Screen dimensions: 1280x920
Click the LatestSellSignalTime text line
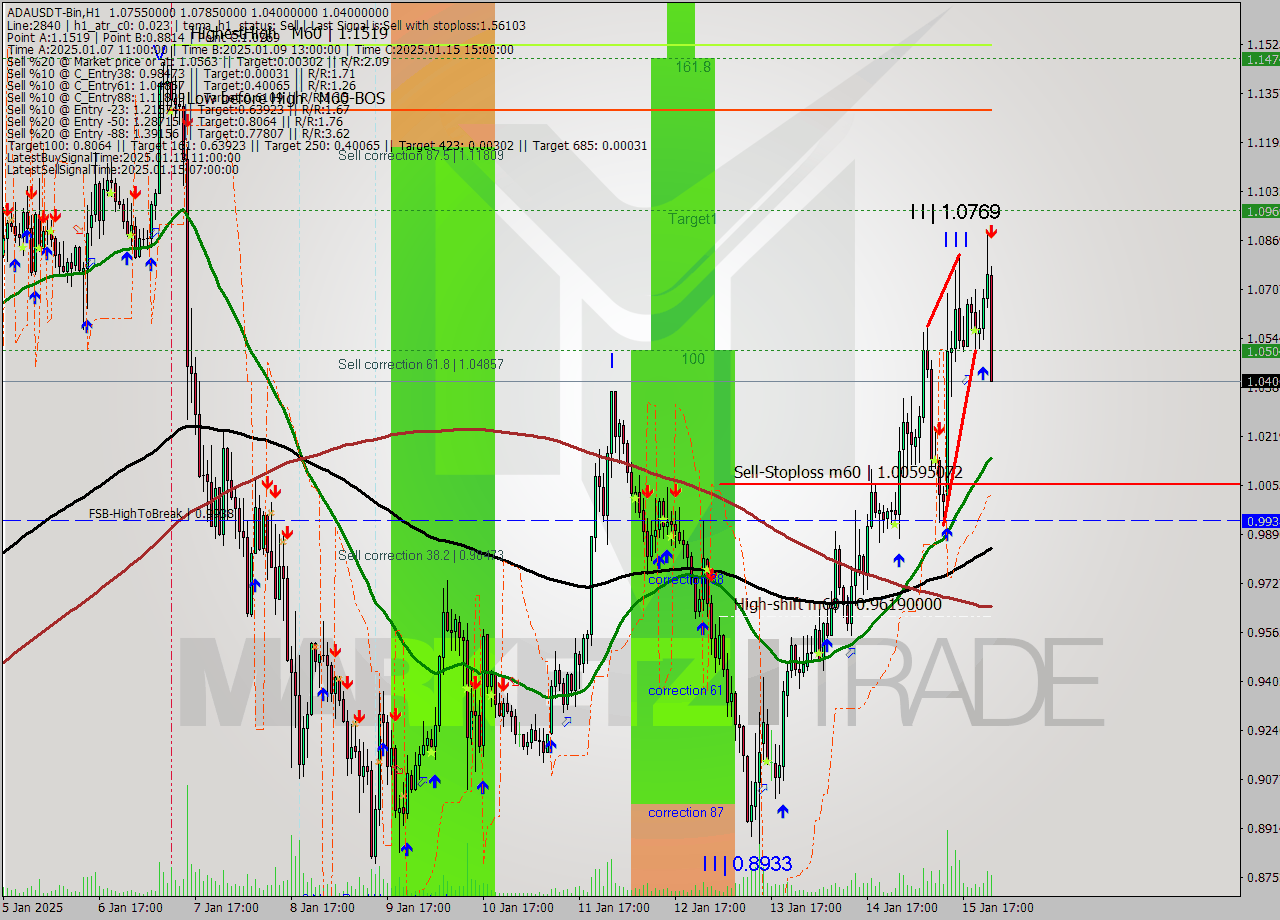click(122, 169)
